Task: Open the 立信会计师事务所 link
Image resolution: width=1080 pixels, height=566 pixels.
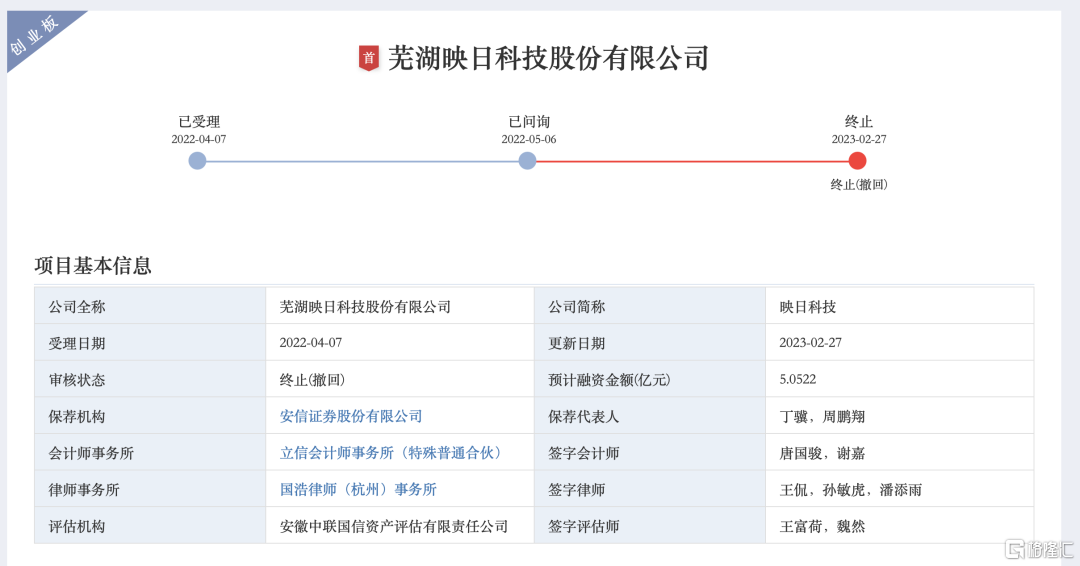Action: click(x=391, y=453)
